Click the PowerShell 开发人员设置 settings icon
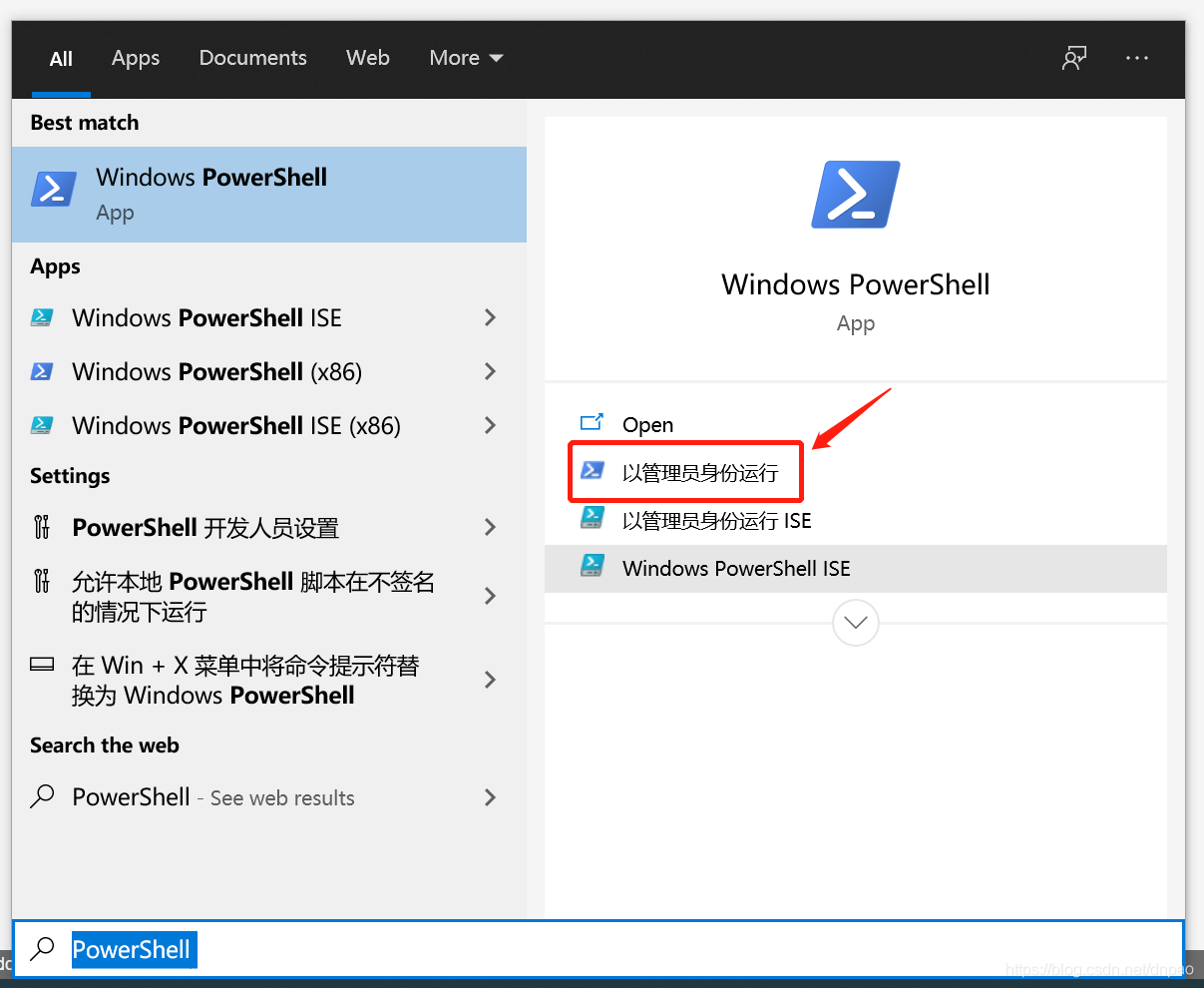Image resolution: width=1204 pixels, height=988 pixels. point(42,527)
